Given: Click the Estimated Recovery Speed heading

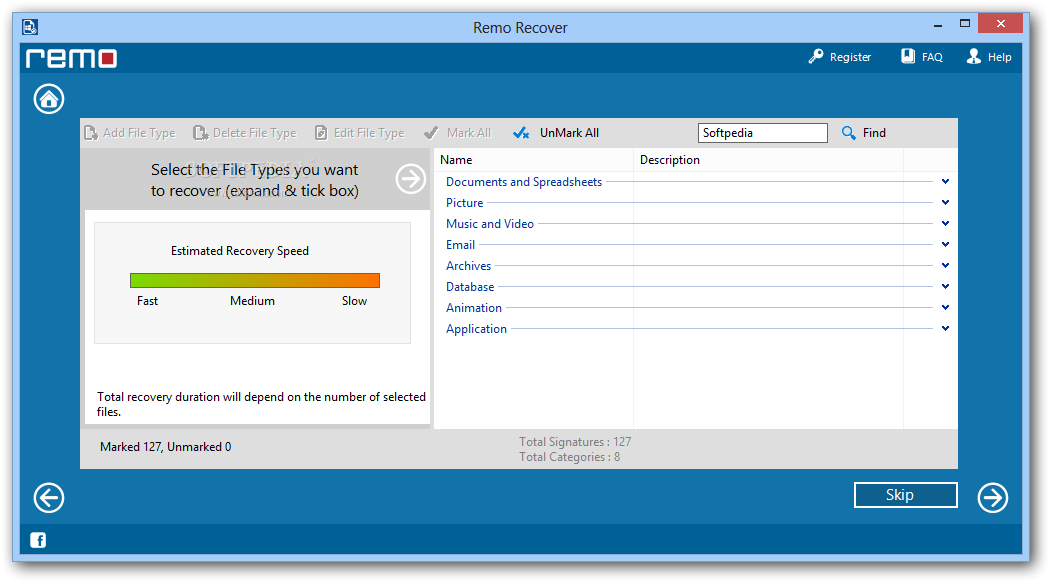Looking at the screenshot, I should coord(240,251).
